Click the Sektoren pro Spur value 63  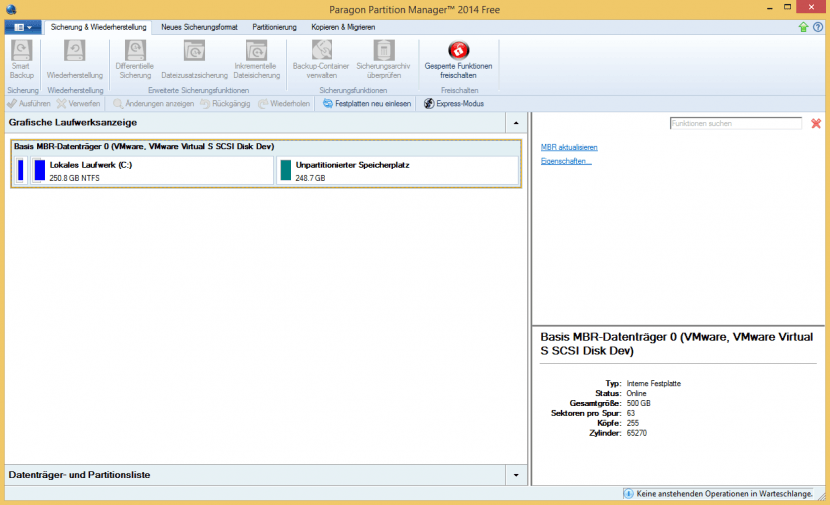pos(630,413)
